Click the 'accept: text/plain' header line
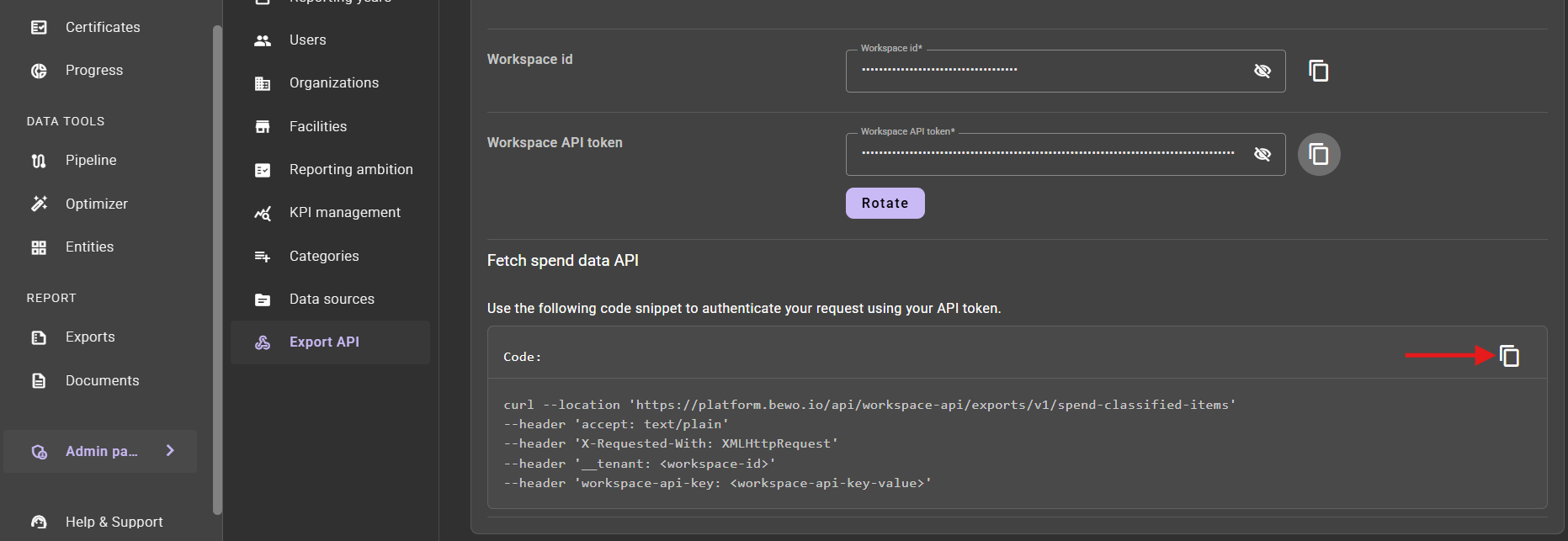The image size is (1568, 541). coord(616,425)
